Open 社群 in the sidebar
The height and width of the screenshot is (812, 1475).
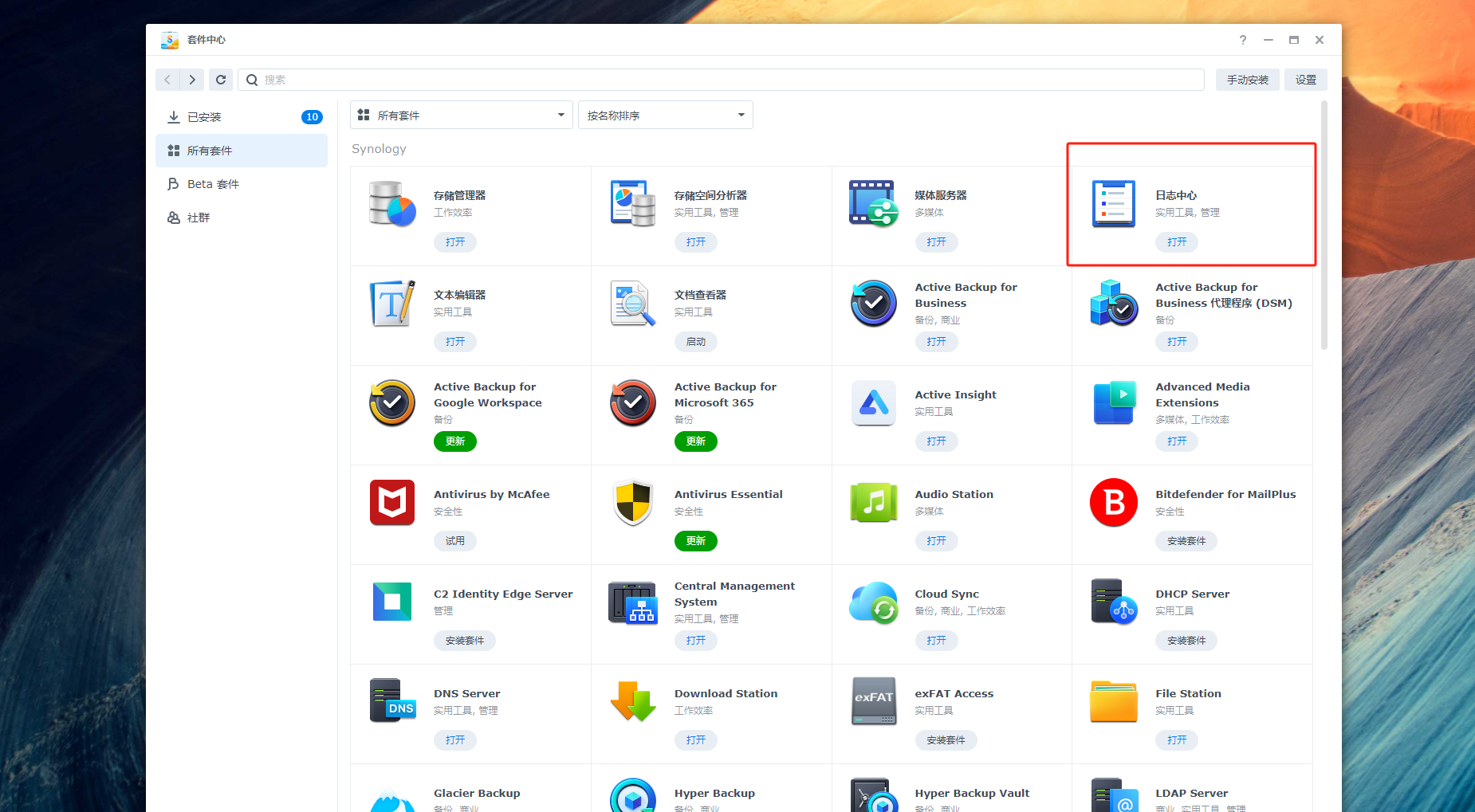[242, 218]
